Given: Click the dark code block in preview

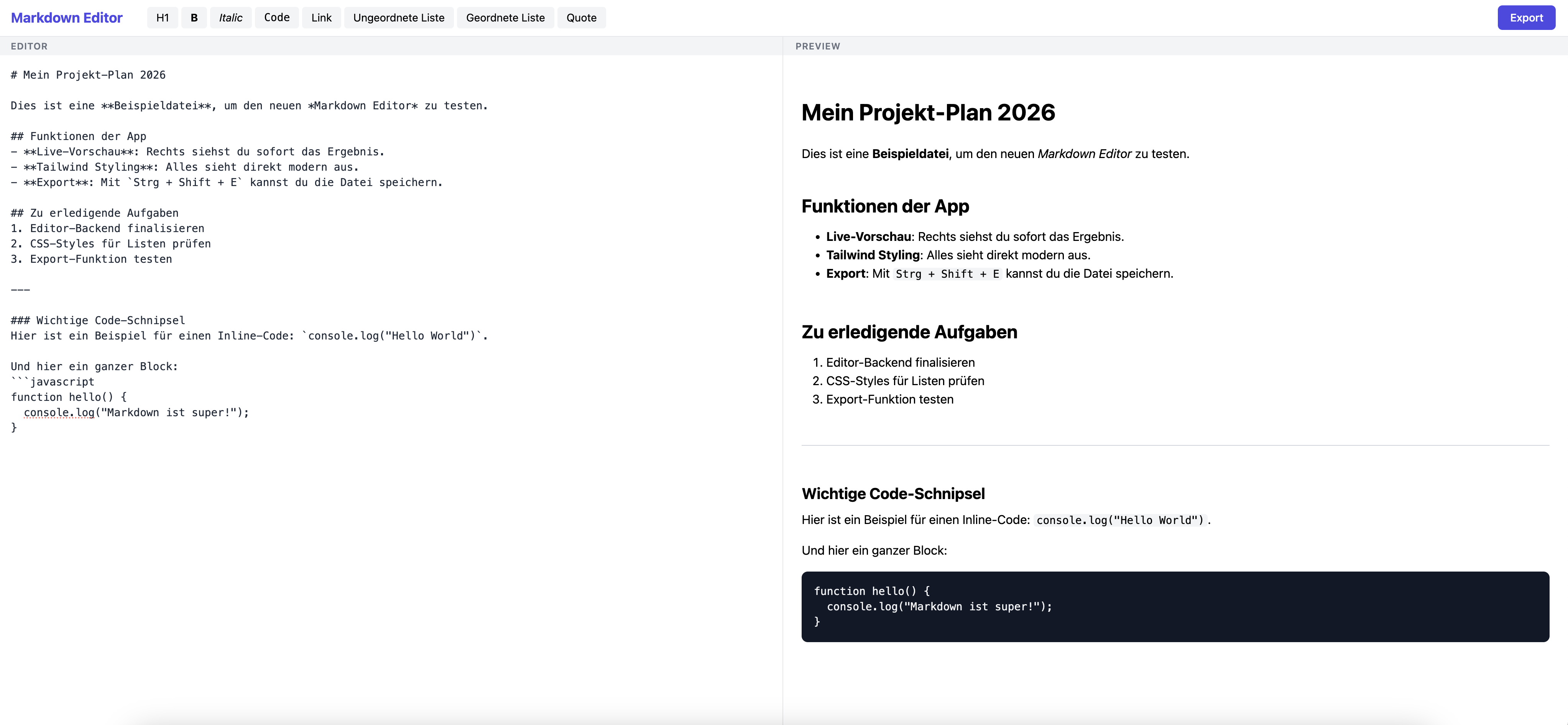Looking at the screenshot, I should 1175,606.
